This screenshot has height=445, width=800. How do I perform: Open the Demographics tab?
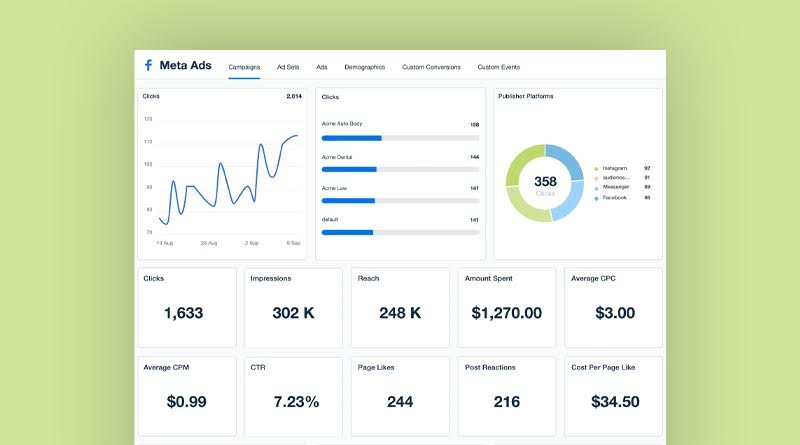(364, 67)
